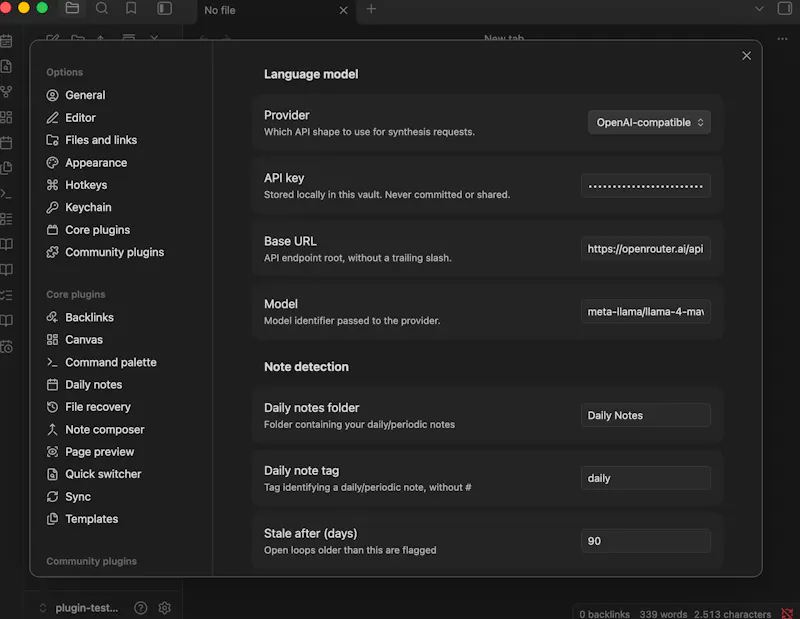Click the Appearance palette icon
800x619 pixels.
[x=53, y=162]
